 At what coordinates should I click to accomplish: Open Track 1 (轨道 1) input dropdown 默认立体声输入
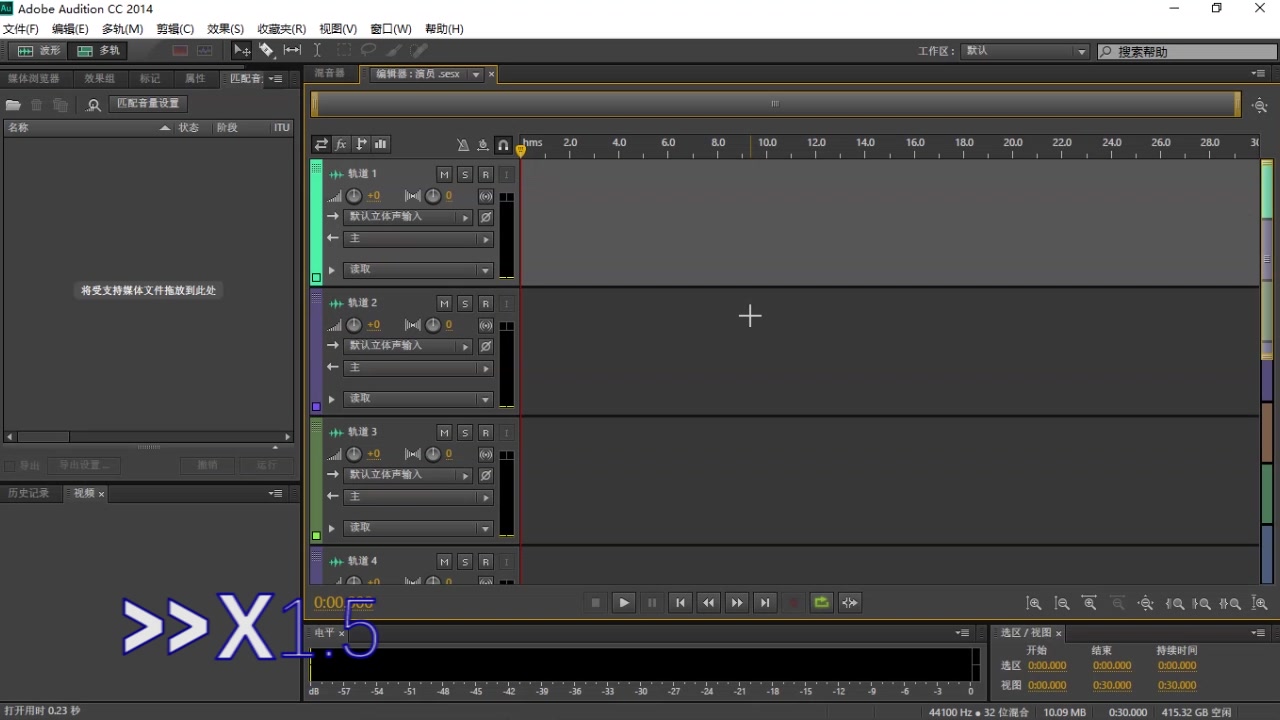408,217
